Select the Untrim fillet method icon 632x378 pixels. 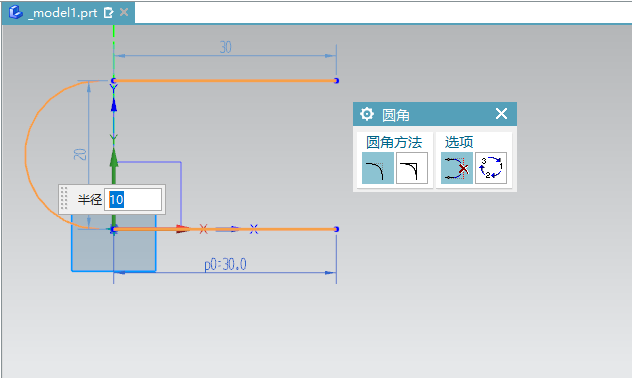(412, 168)
